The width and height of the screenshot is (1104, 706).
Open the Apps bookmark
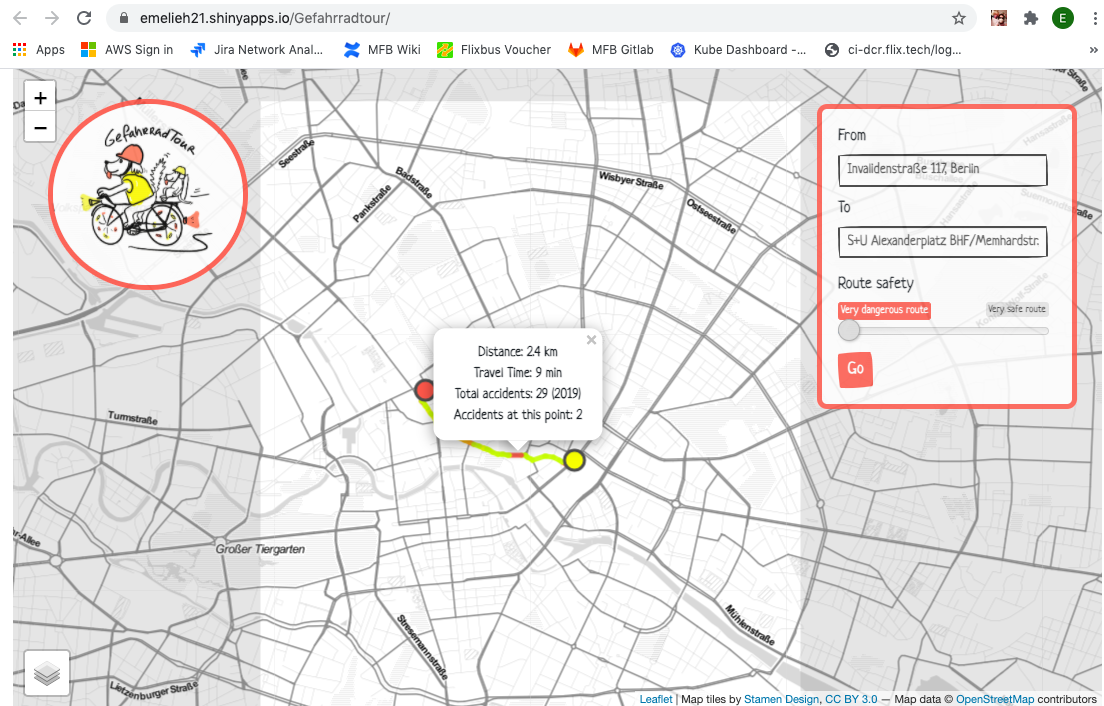click(39, 50)
